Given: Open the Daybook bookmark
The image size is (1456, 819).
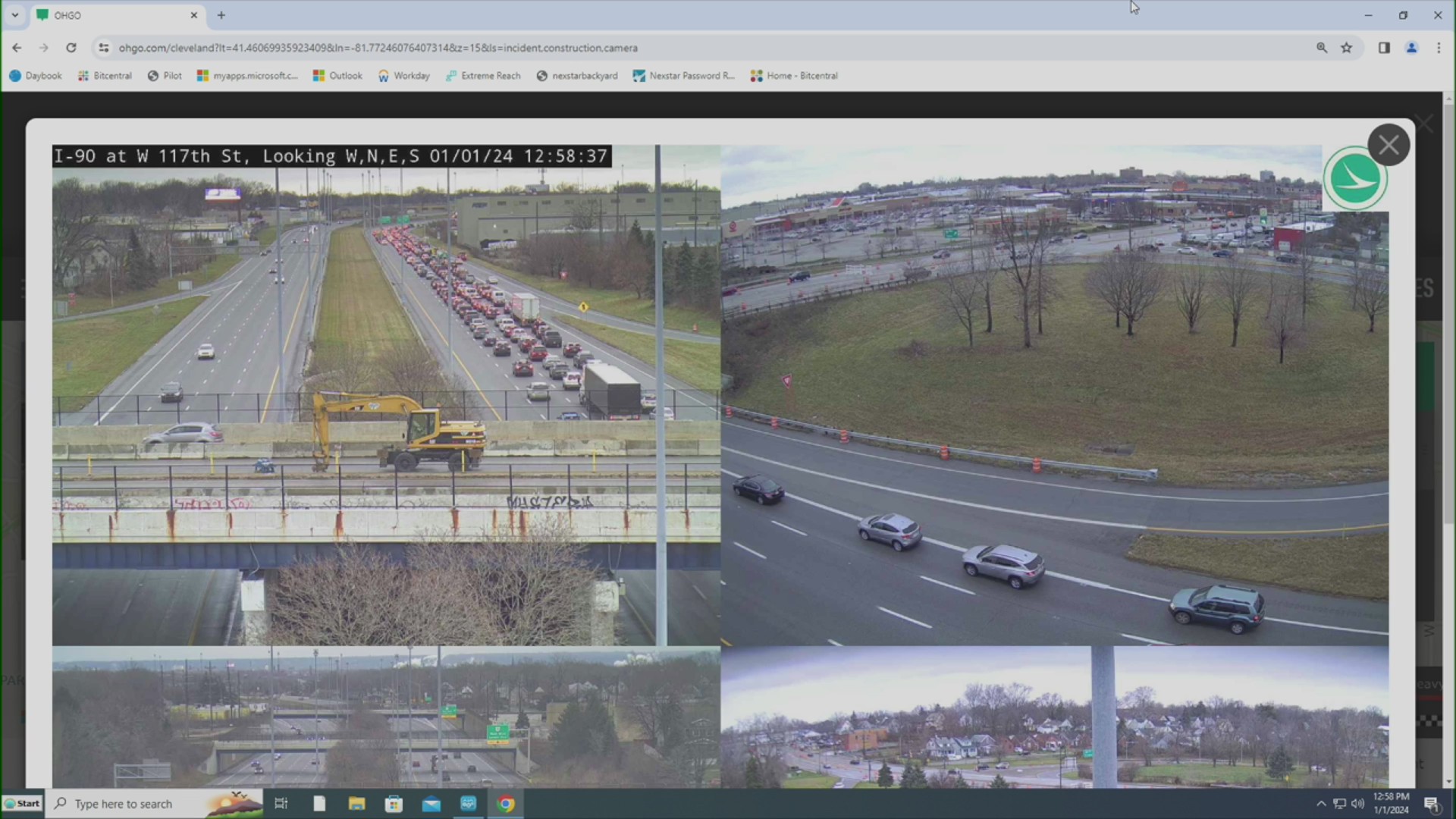Looking at the screenshot, I should [36, 76].
